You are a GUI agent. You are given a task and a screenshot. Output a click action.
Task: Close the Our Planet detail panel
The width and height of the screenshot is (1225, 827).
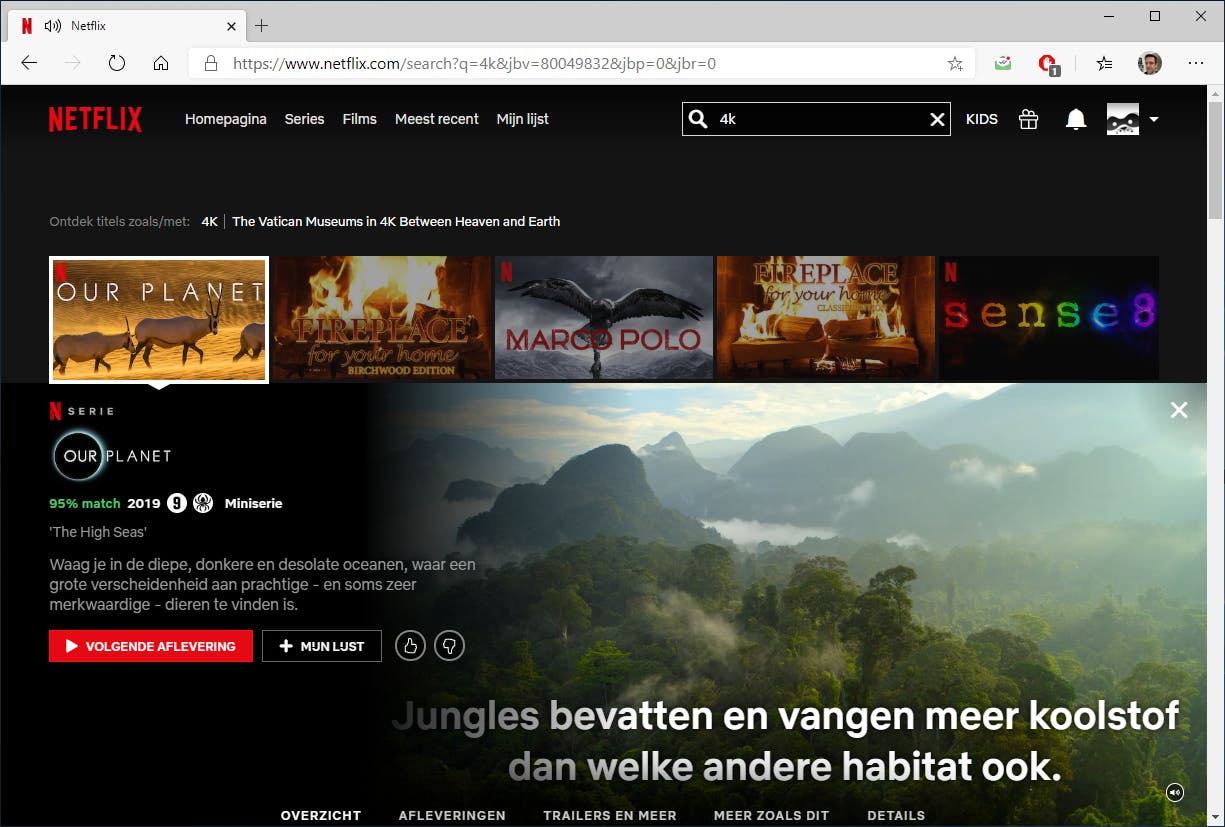[1179, 409]
